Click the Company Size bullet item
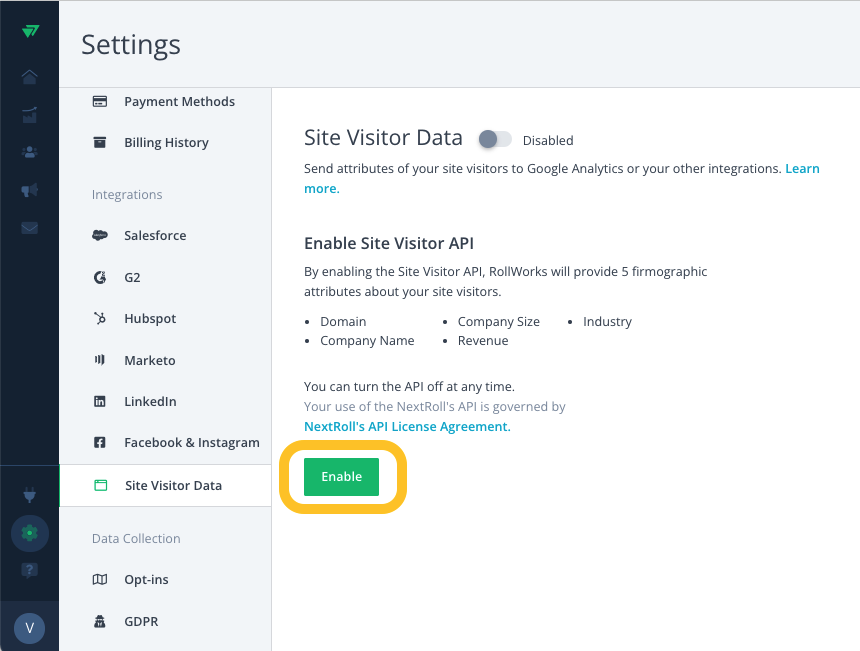This screenshot has width=860, height=651. [x=499, y=321]
